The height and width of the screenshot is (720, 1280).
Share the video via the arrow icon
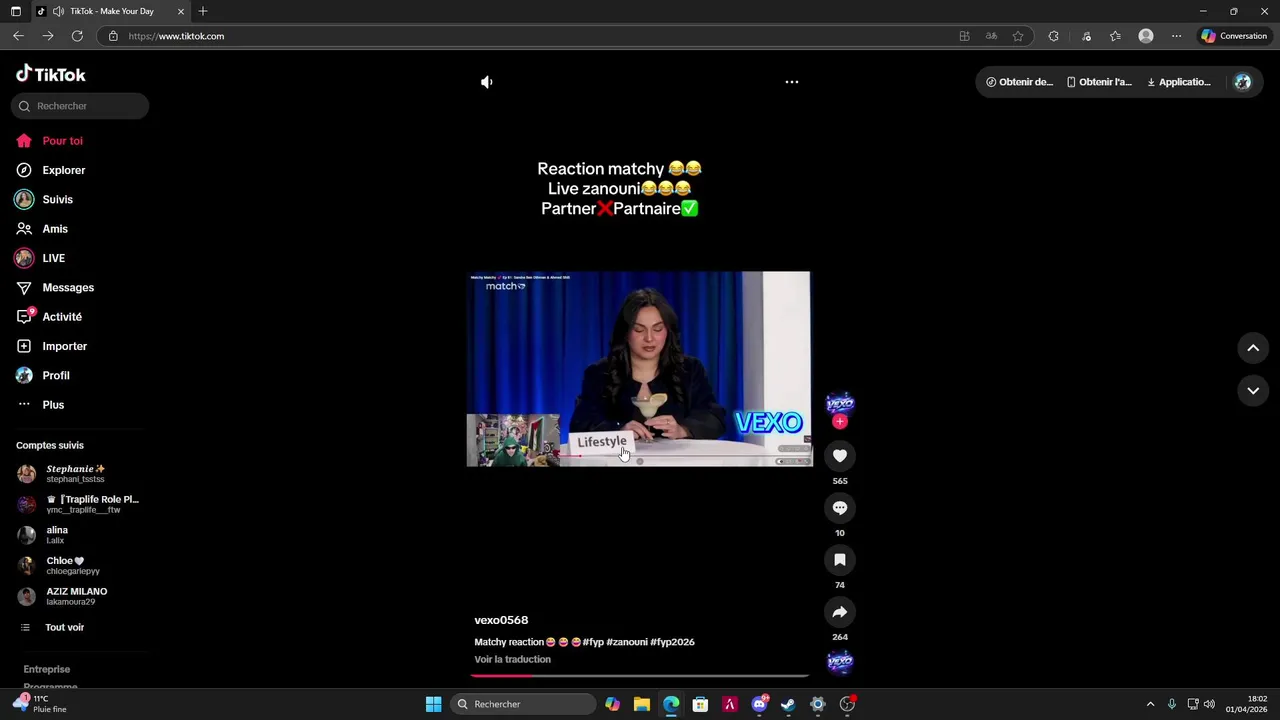coord(840,612)
